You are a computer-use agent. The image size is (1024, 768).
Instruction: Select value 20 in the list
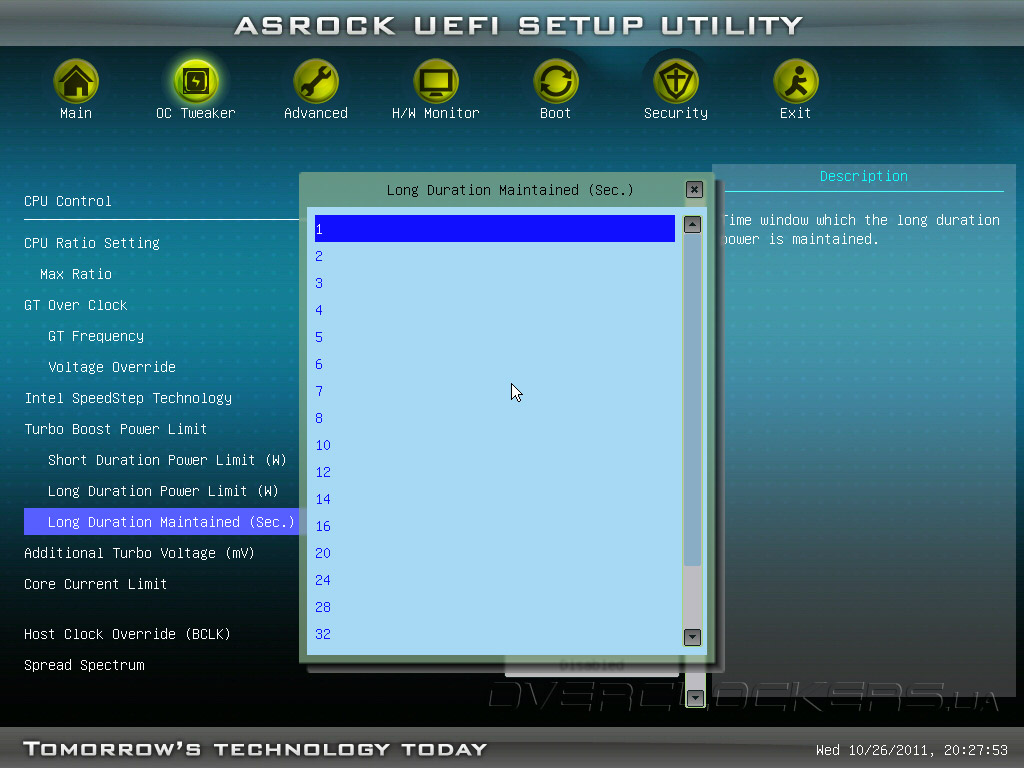click(494, 552)
